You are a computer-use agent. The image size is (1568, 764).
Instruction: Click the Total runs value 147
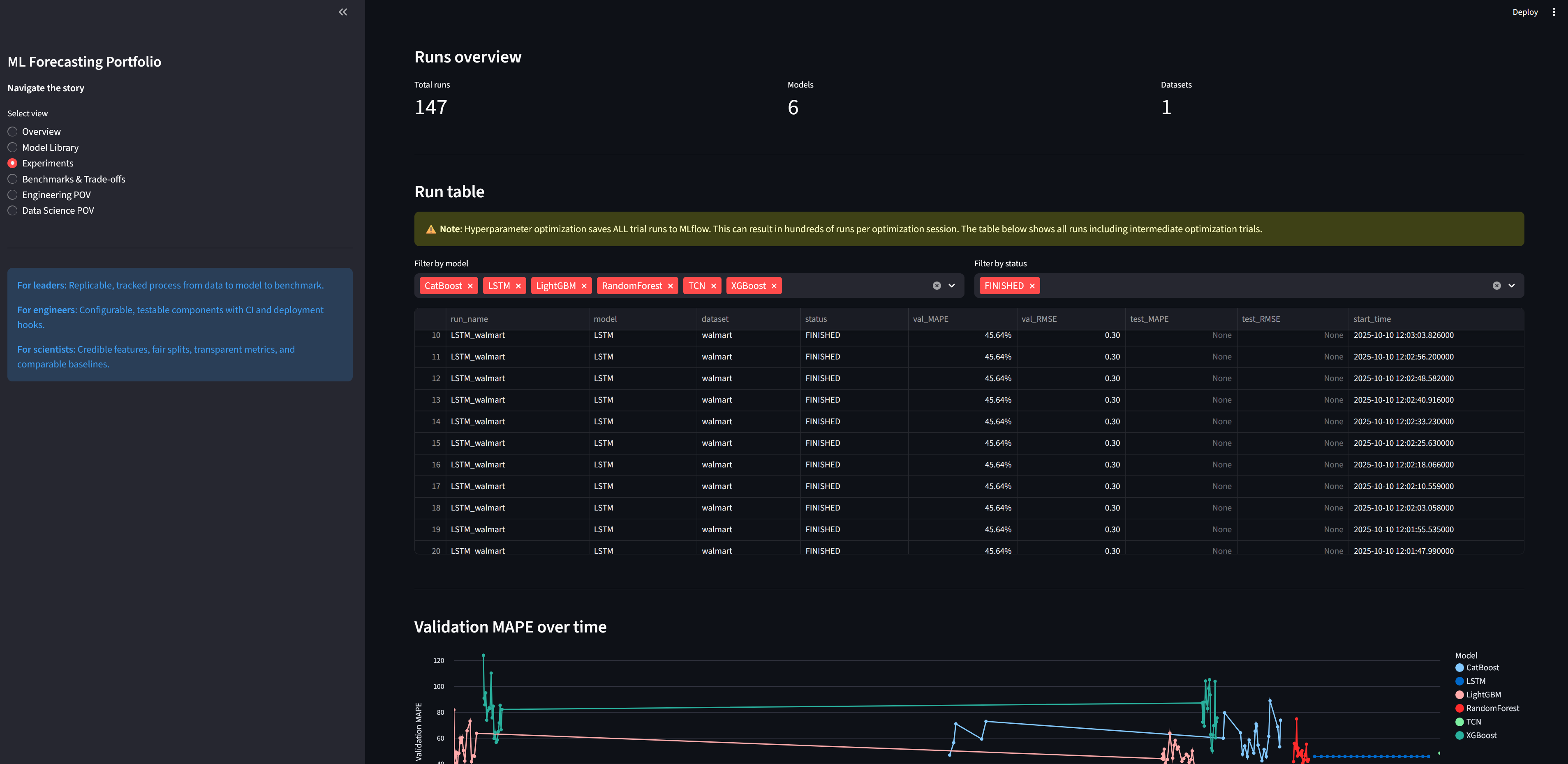point(431,108)
